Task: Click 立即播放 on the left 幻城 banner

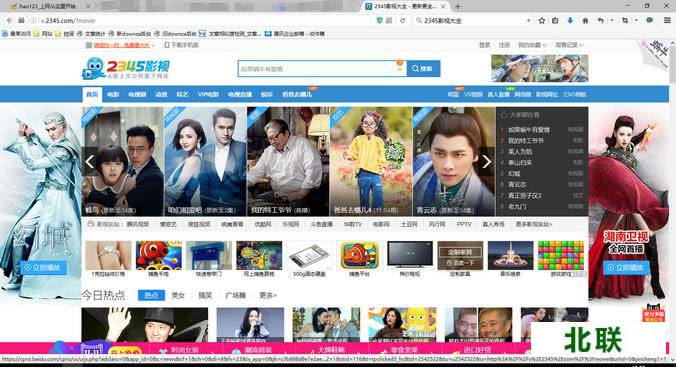Action: coord(43,267)
